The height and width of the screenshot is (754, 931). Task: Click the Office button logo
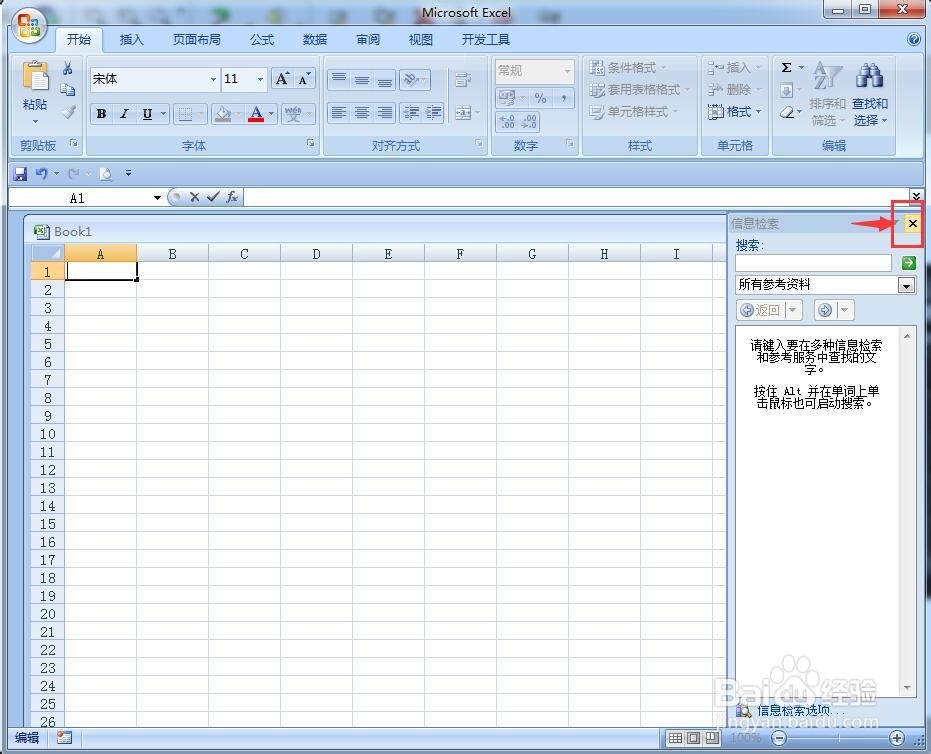click(29, 26)
